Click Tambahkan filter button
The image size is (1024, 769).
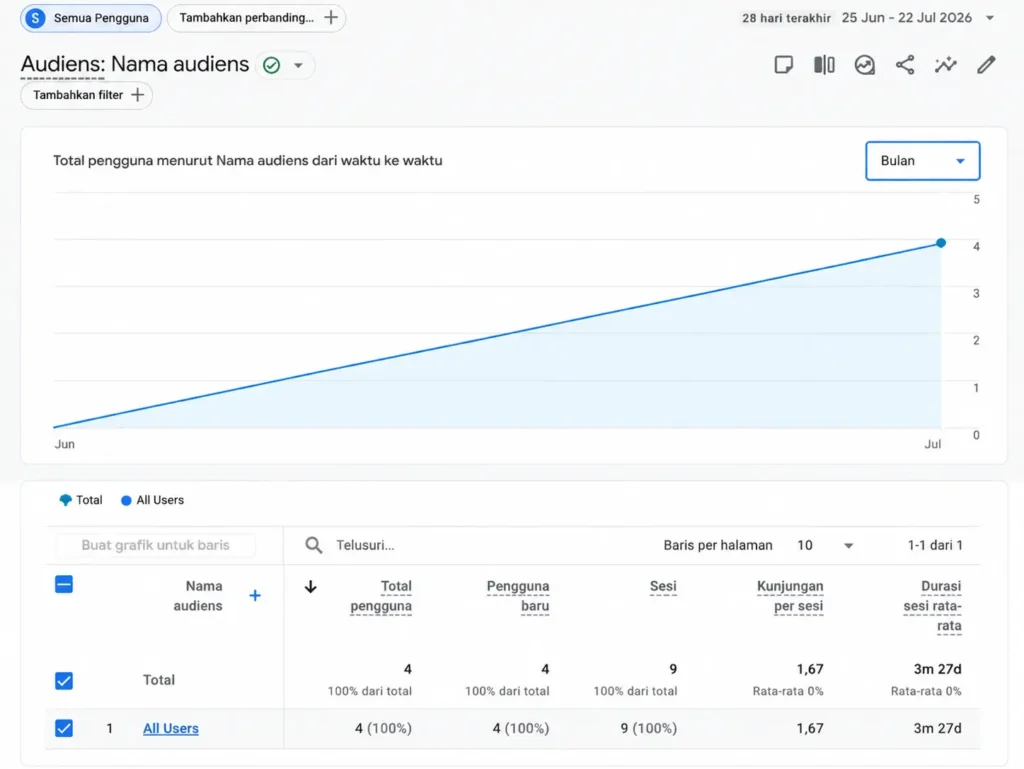(x=87, y=95)
